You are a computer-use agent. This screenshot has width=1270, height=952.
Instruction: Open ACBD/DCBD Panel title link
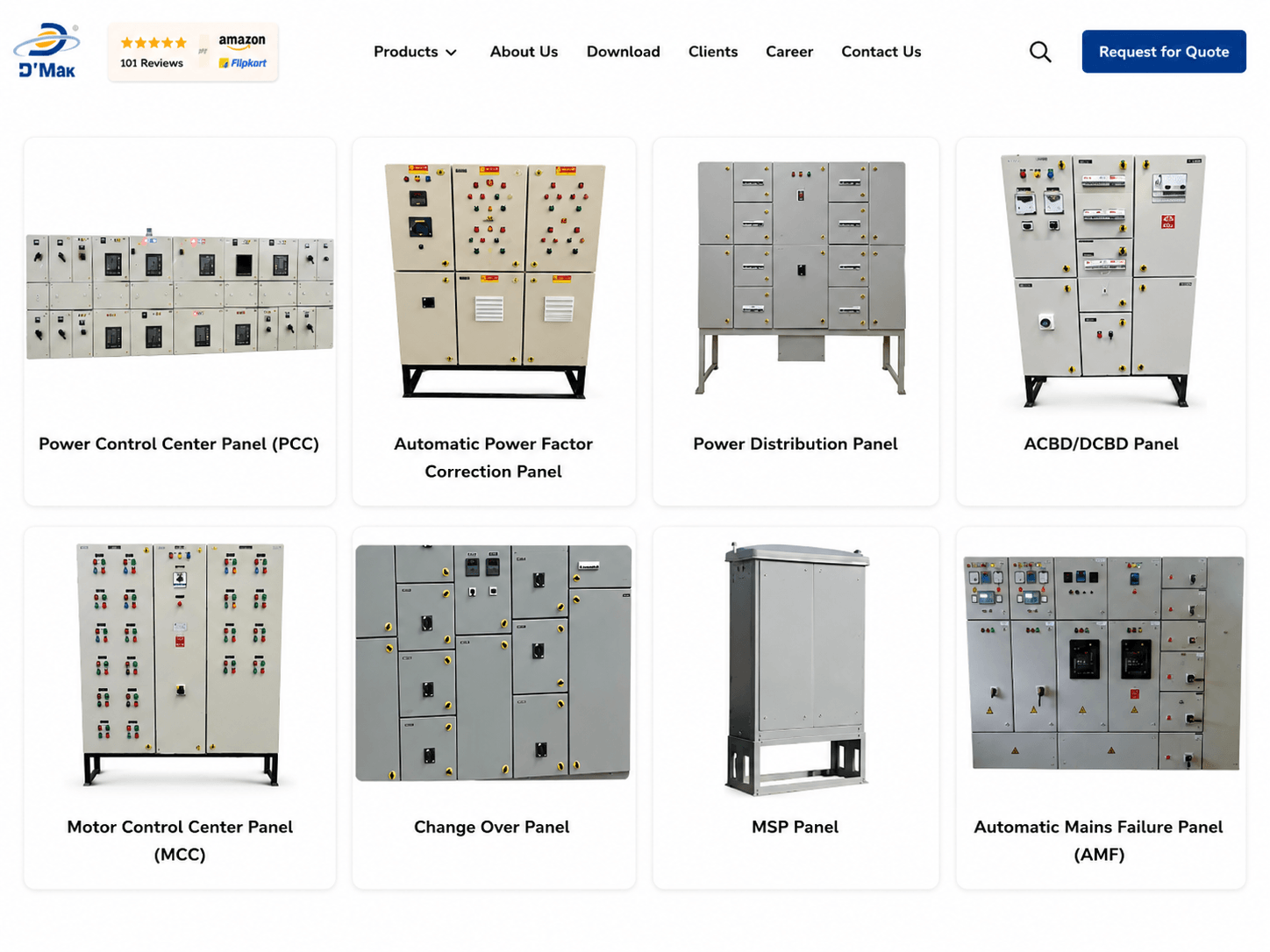(1101, 444)
